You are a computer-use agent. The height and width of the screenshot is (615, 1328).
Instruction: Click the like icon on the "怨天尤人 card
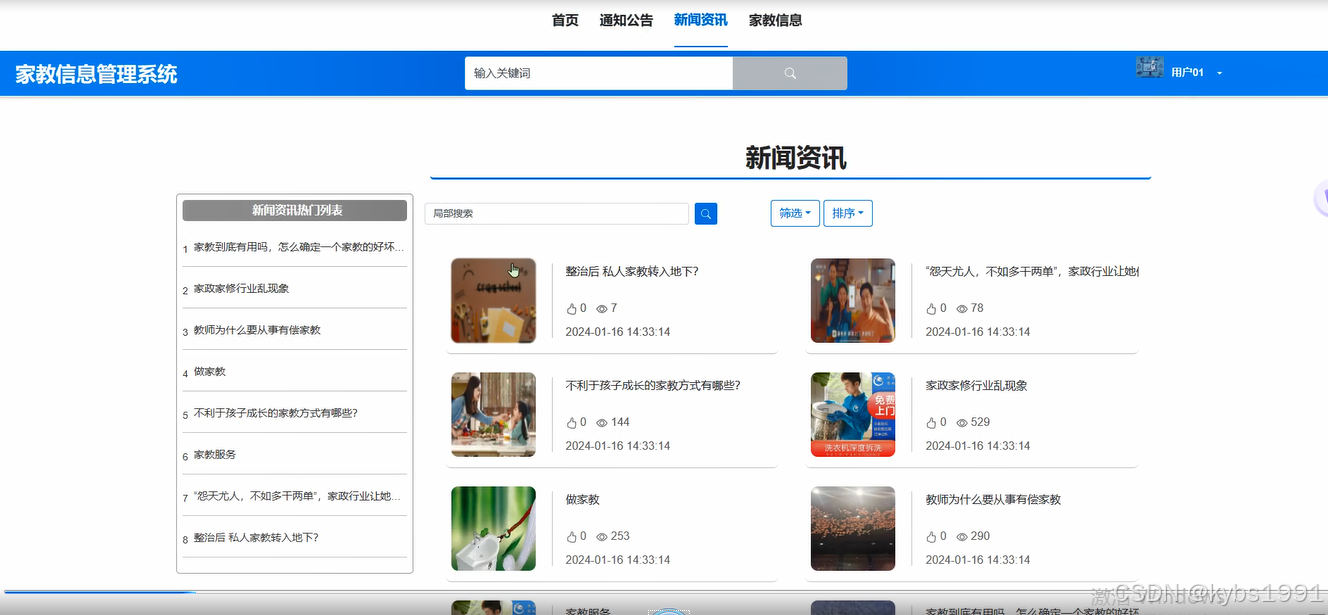click(x=932, y=308)
